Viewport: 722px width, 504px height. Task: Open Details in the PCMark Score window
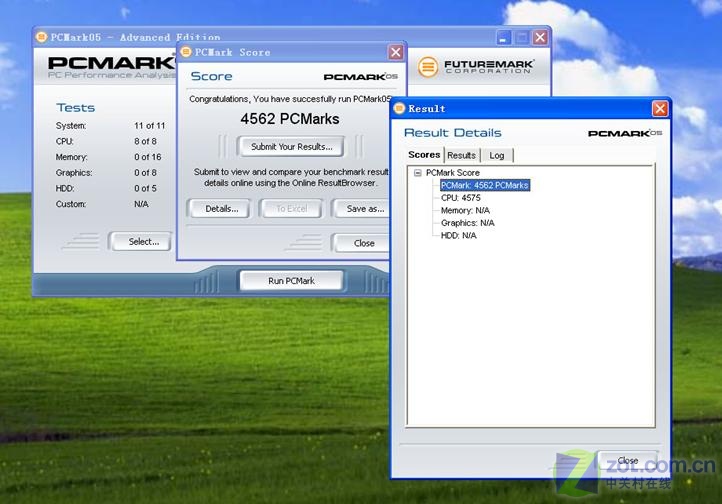click(x=221, y=209)
